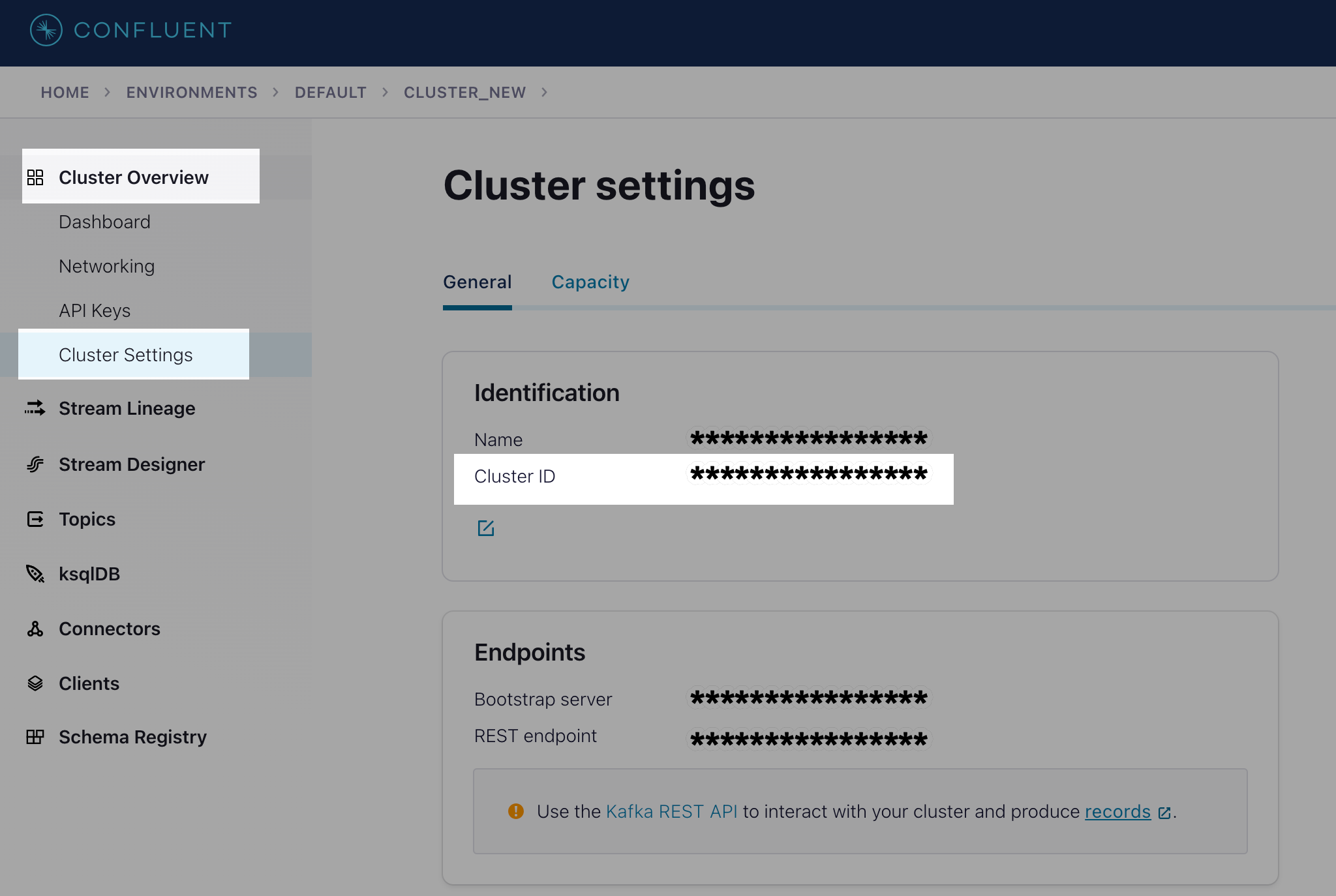Open CLUSTER_NEW breadcrumb
1336x896 pixels.
[464, 93]
